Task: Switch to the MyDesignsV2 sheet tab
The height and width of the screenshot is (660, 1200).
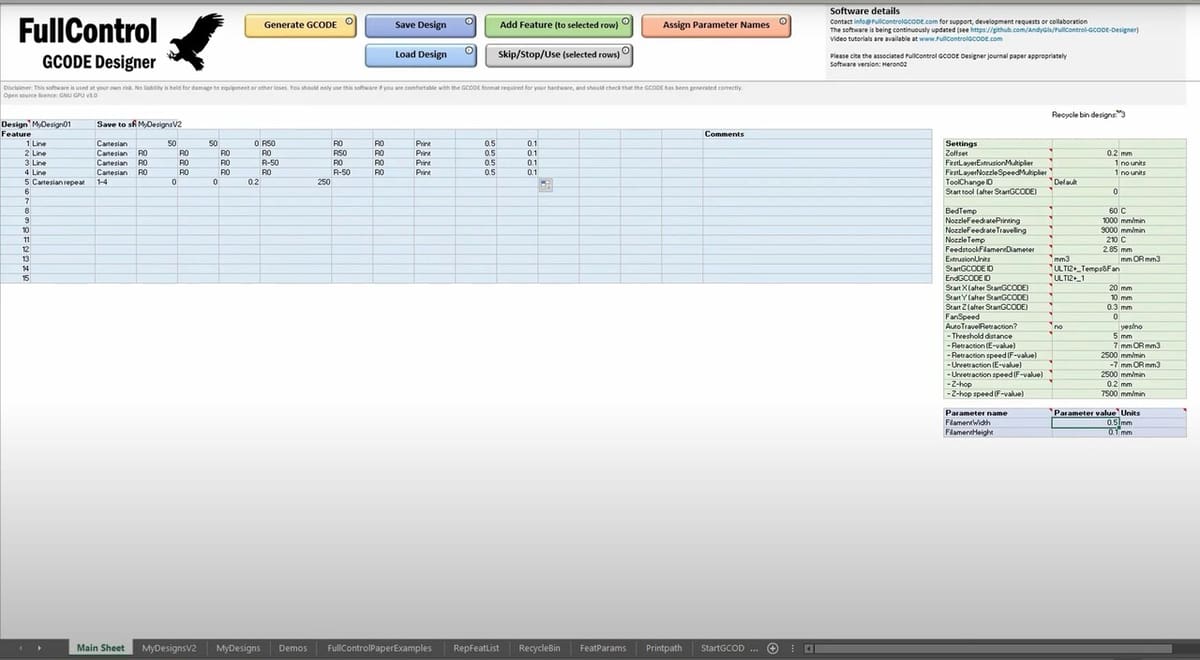Action: [x=169, y=648]
